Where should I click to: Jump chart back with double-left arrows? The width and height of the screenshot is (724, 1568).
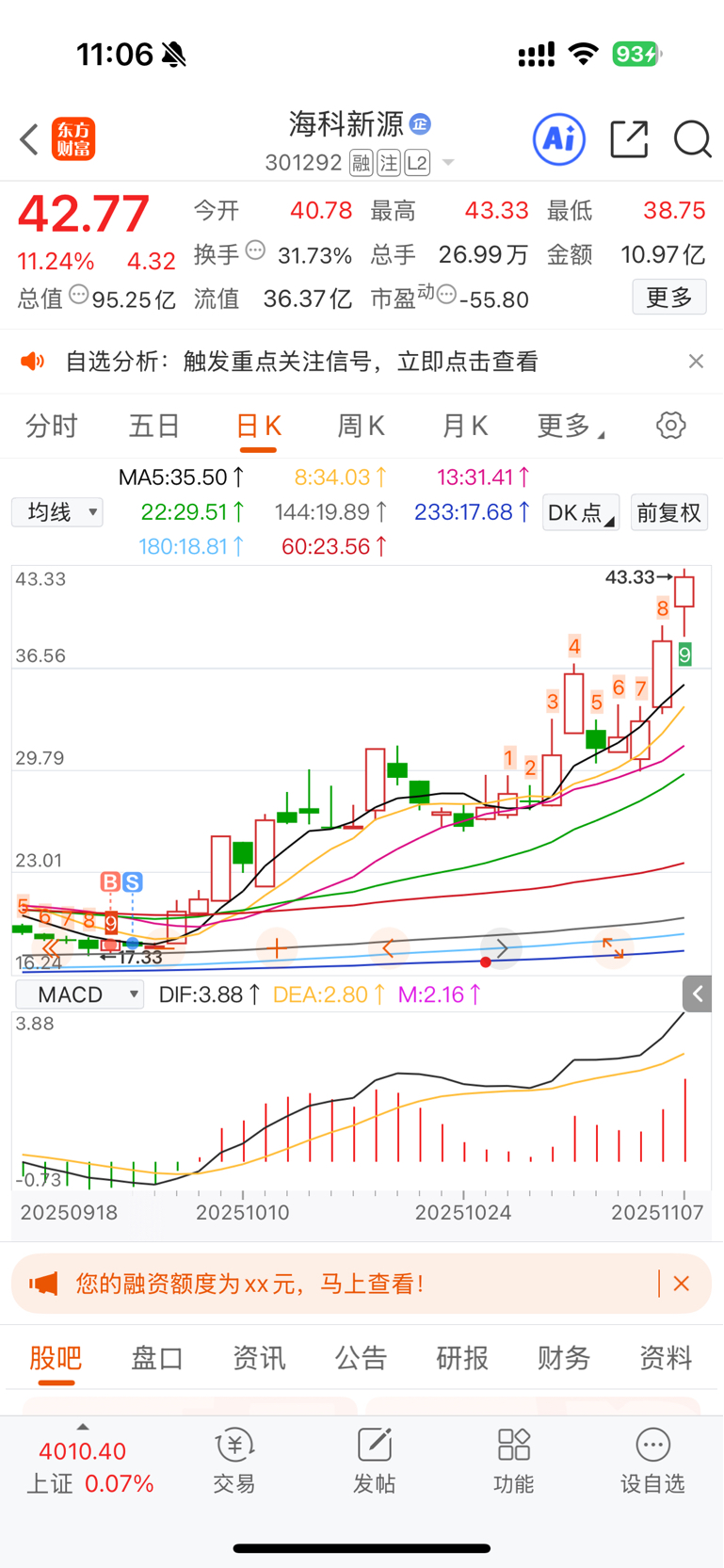click(x=52, y=947)
